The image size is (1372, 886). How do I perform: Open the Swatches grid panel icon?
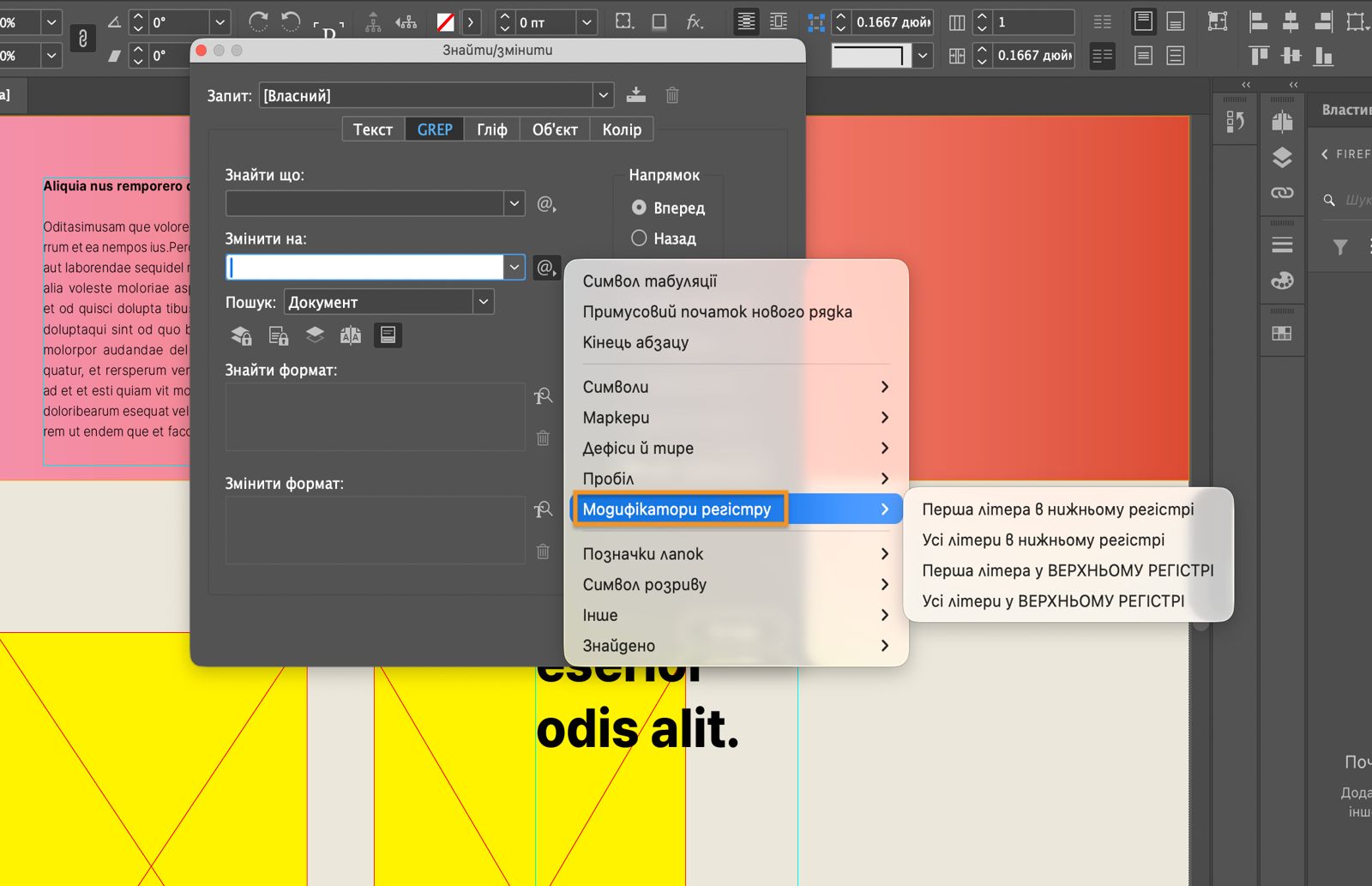click(1282, 334)
